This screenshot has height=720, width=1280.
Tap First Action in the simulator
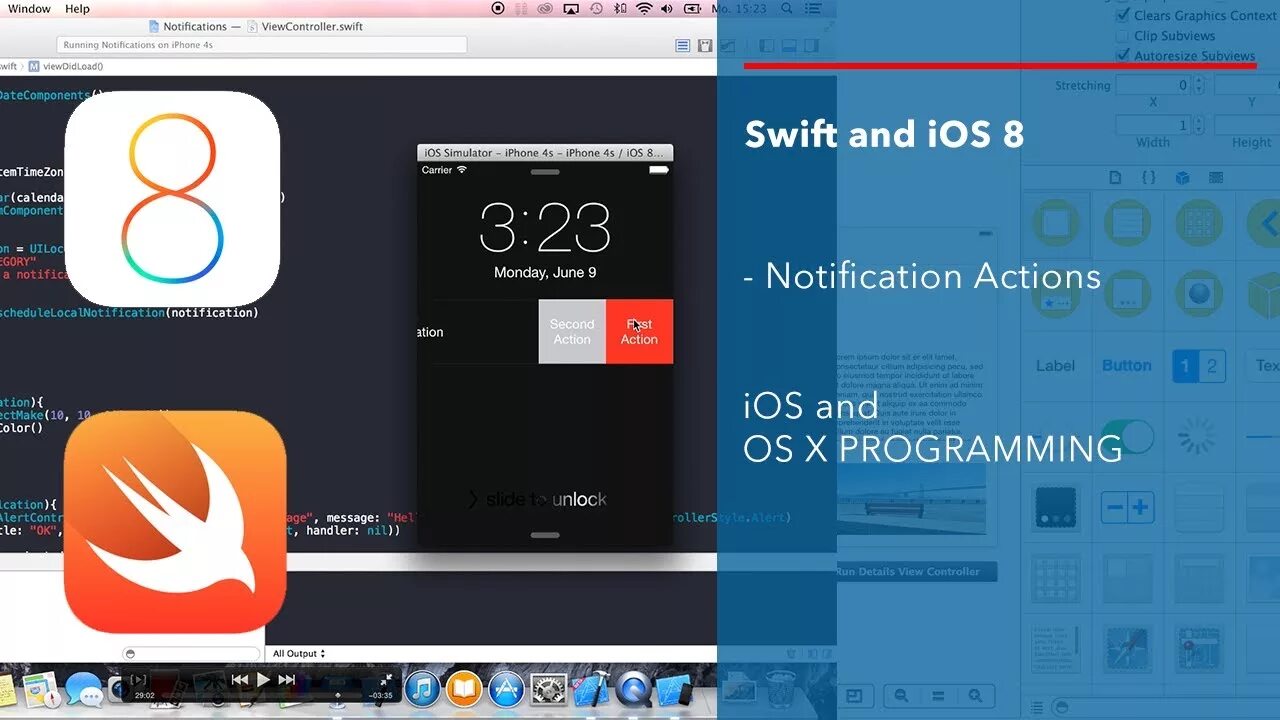(x=639, y=331)
